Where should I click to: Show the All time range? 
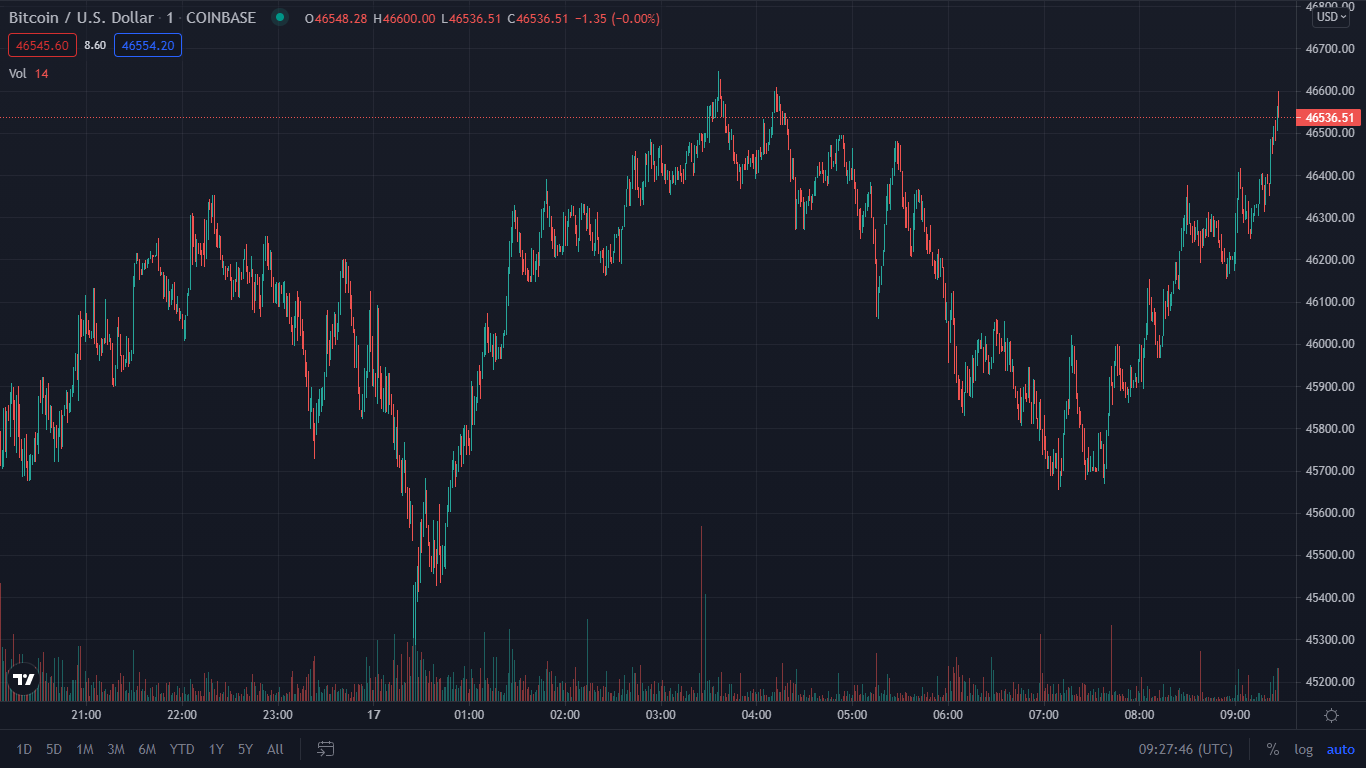[275, 749]
